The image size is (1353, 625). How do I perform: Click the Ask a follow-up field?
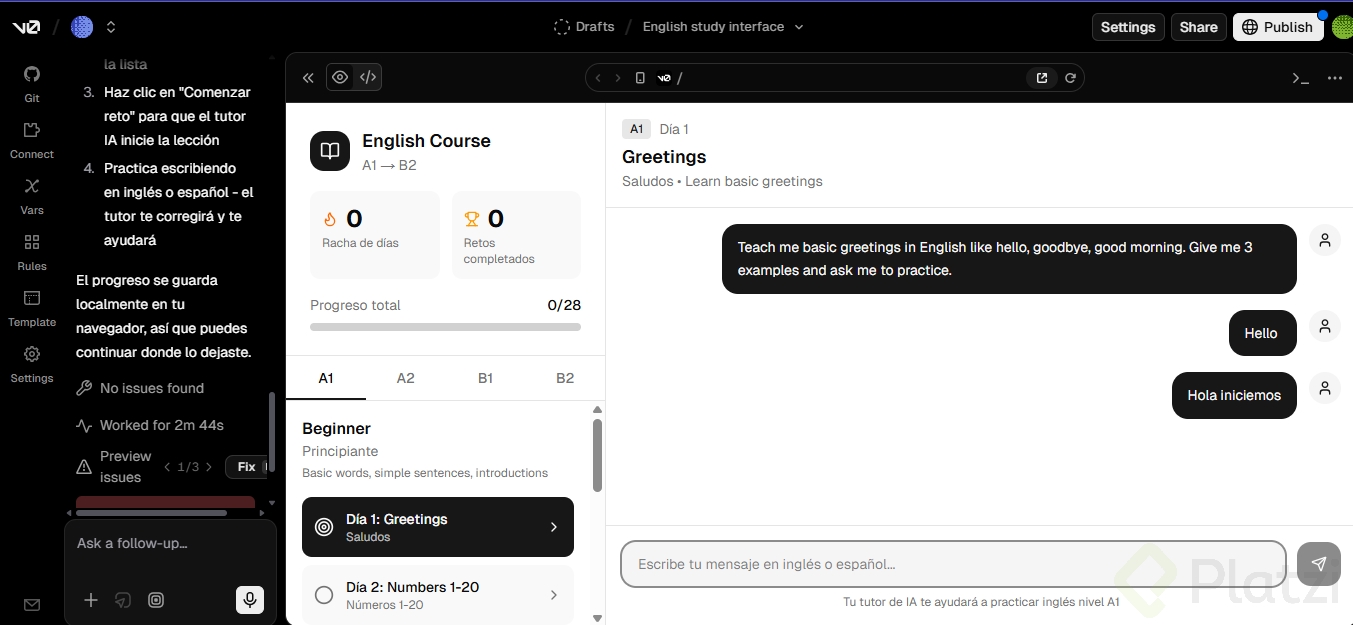tap(170, 543)
